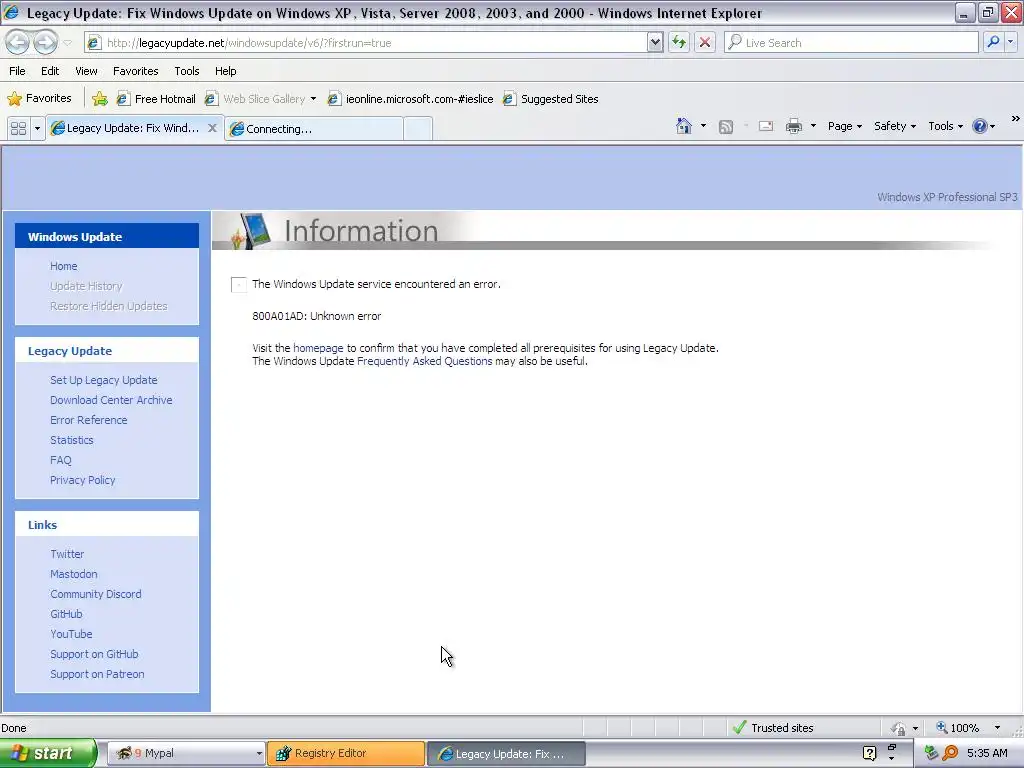1024x768 pixels.
Task: Open the 100% zoom level control
Action: click(x=968, y=728)
